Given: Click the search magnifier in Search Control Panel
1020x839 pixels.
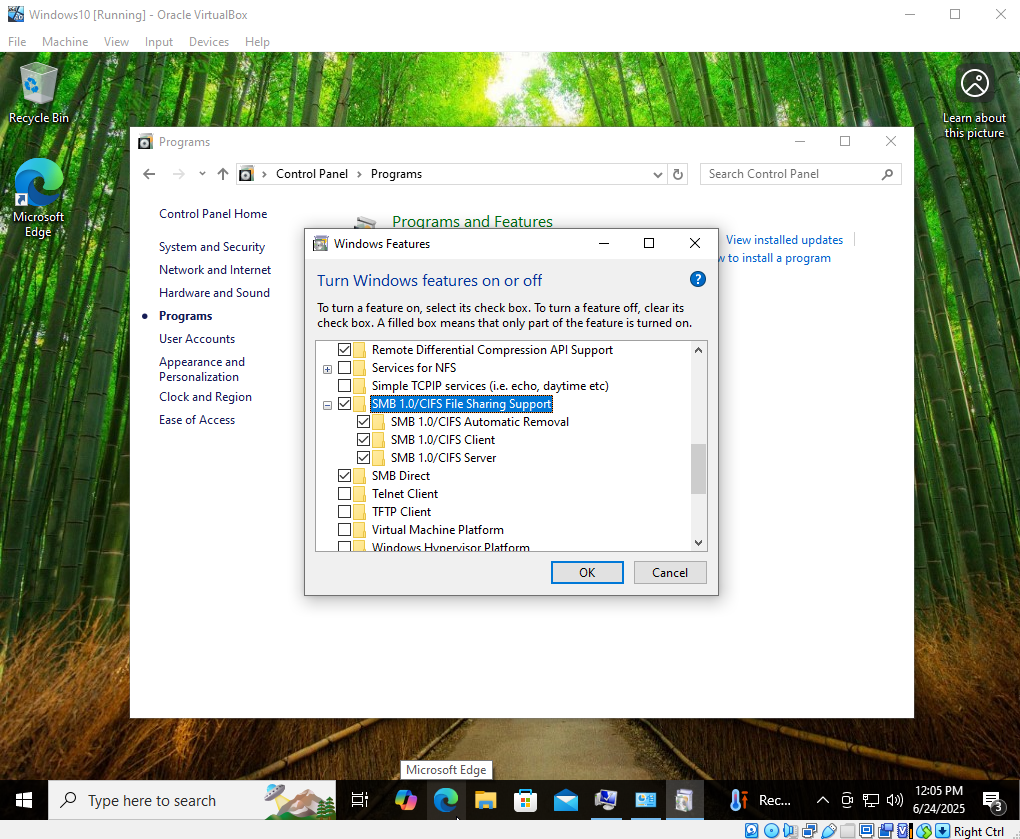Looking at the screenshot, I should coord(887,174).
